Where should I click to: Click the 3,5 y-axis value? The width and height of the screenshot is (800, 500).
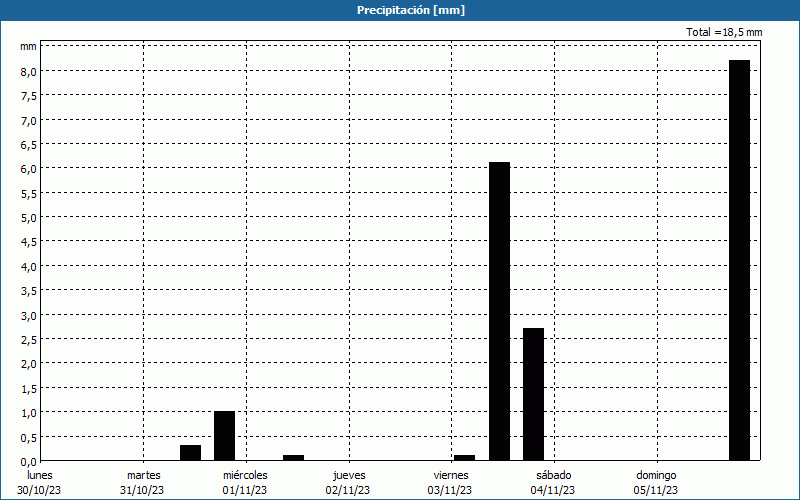[29, 291]
